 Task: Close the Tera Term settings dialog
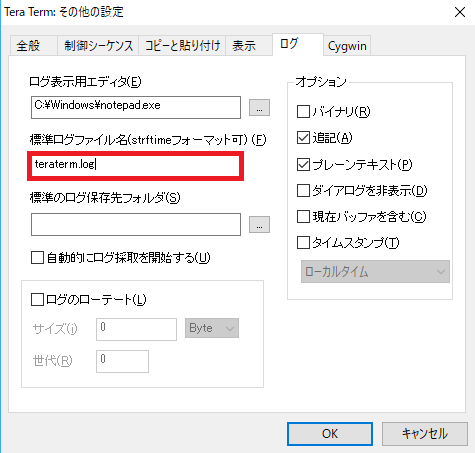click(x=460, y=12)
